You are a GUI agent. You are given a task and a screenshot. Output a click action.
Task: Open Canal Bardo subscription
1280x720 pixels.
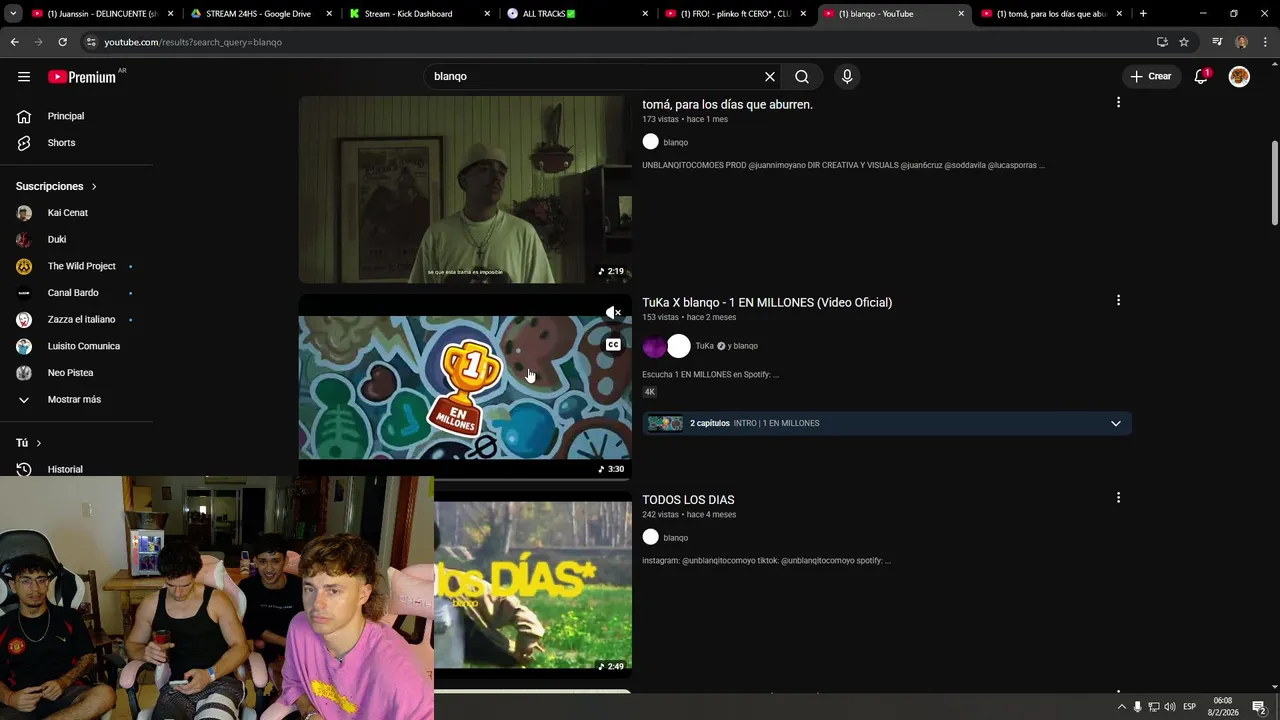click(x=76, y=293)
